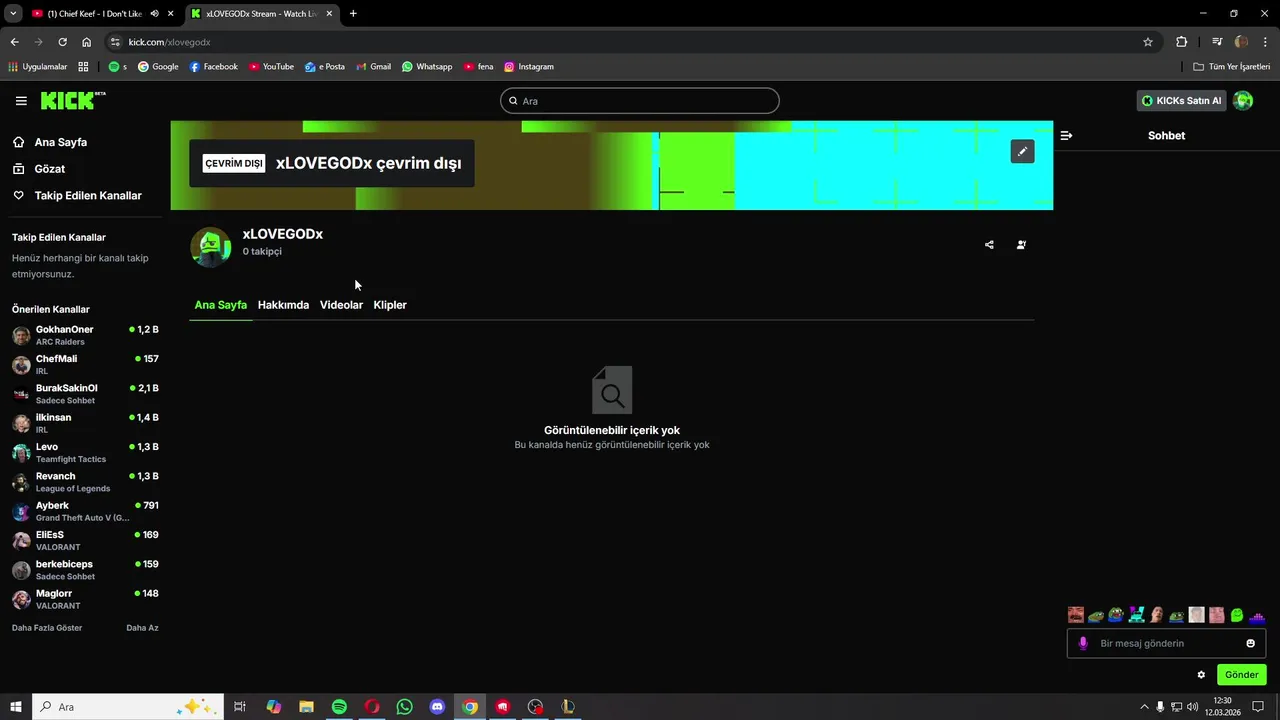Click Daha Az link

click(x=142, y=628)
